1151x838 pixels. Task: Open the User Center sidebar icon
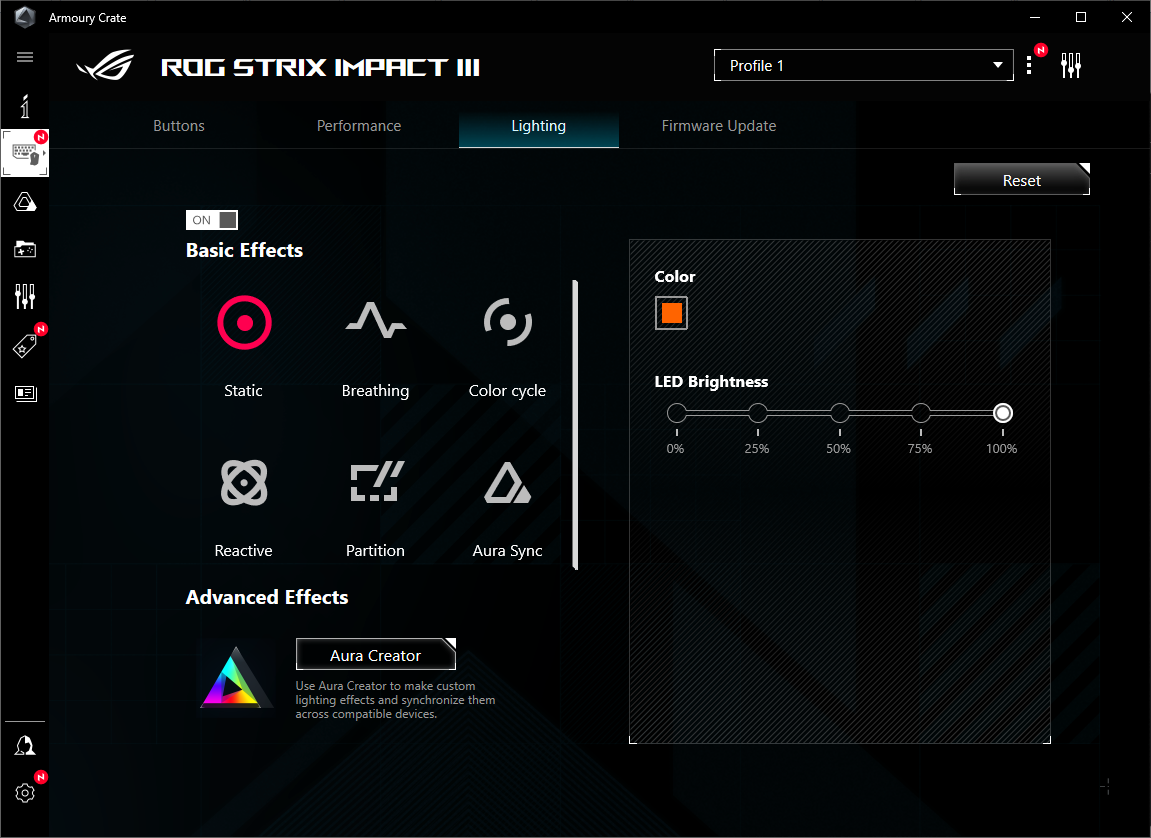(x=25, y=746)
